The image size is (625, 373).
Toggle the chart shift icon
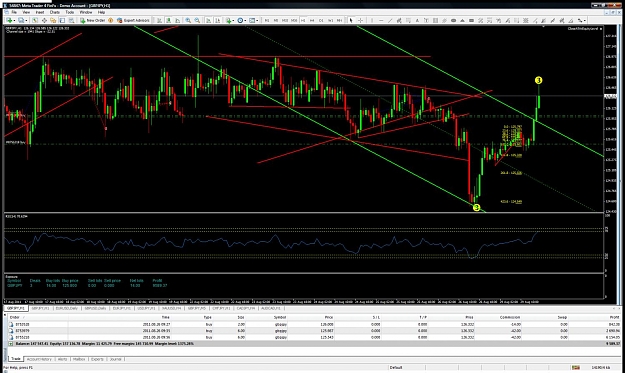218,20
